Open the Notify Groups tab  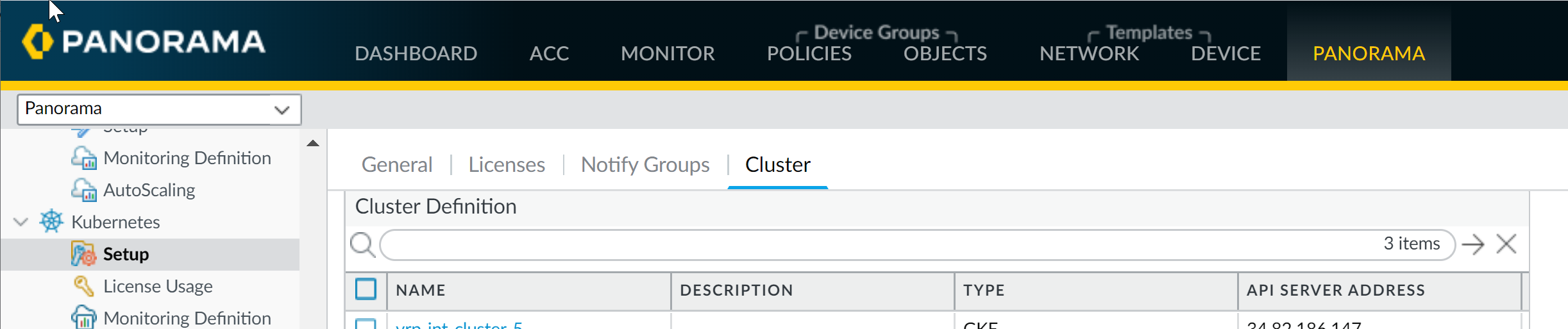(645, 165)
